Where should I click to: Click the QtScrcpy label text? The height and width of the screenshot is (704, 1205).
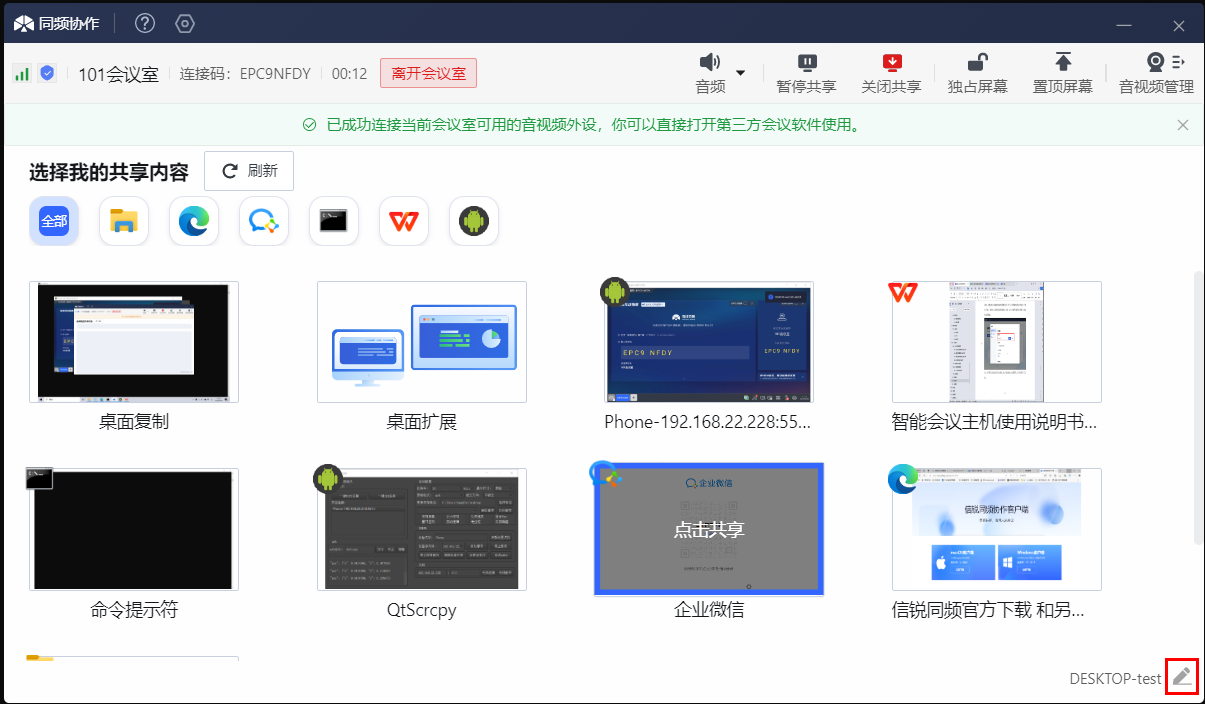pos(422,609)
